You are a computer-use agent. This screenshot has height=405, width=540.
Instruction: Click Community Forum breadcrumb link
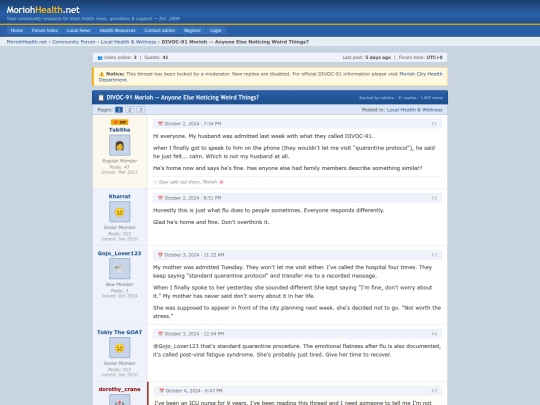(x=73, y=42)
